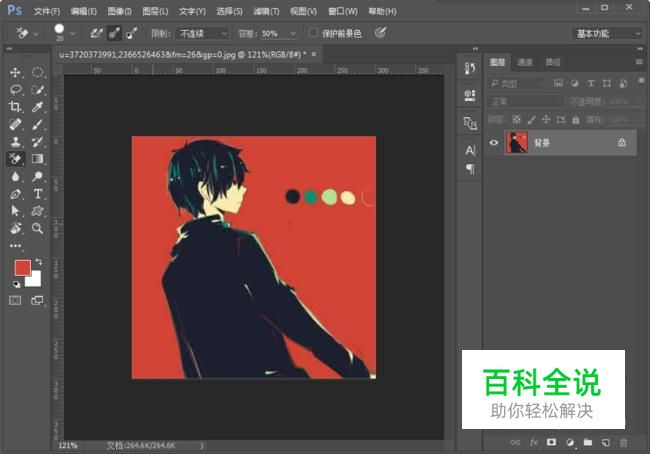Open the Edit Toolbar three-dots button
This screenshot has width=650, height=454.
(15, 245)
